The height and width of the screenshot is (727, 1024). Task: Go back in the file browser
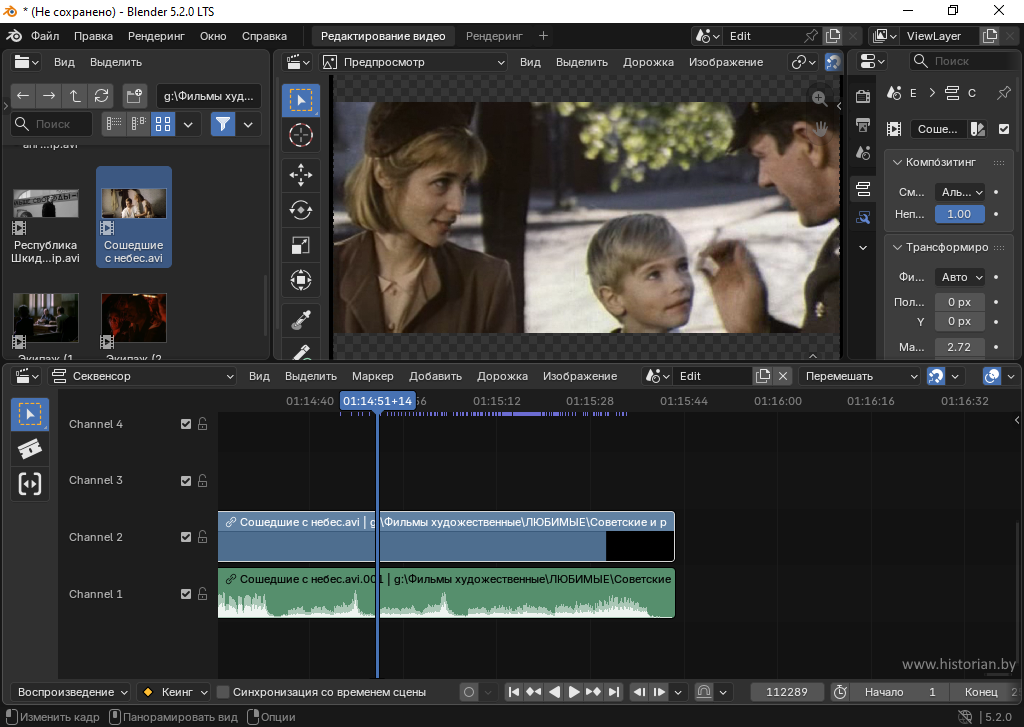pos(23,95)
